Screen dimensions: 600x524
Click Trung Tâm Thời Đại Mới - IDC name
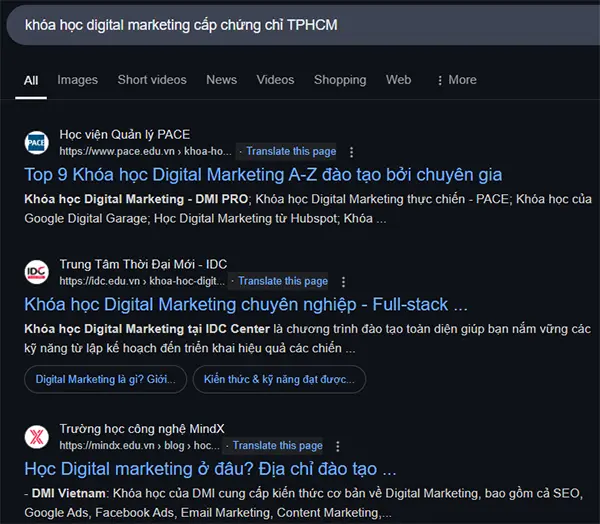pos(143,264)
